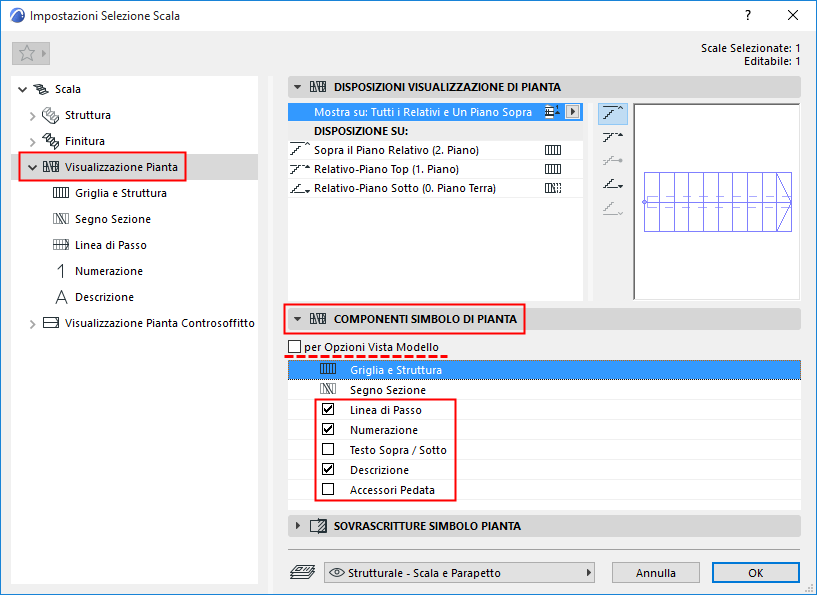Open Segno Sezione settings page
The width and height of the screenshot is (817, 595).
113,219
